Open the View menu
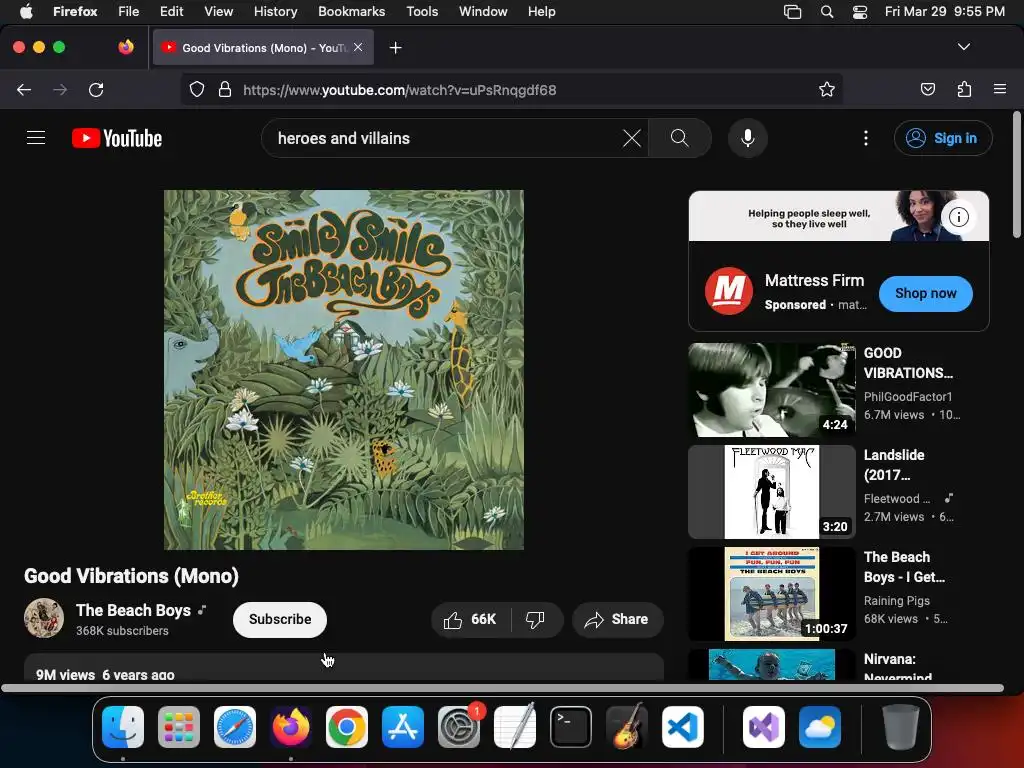The width and height of the screenshot is (1024, 768). [x=218, y=11]
